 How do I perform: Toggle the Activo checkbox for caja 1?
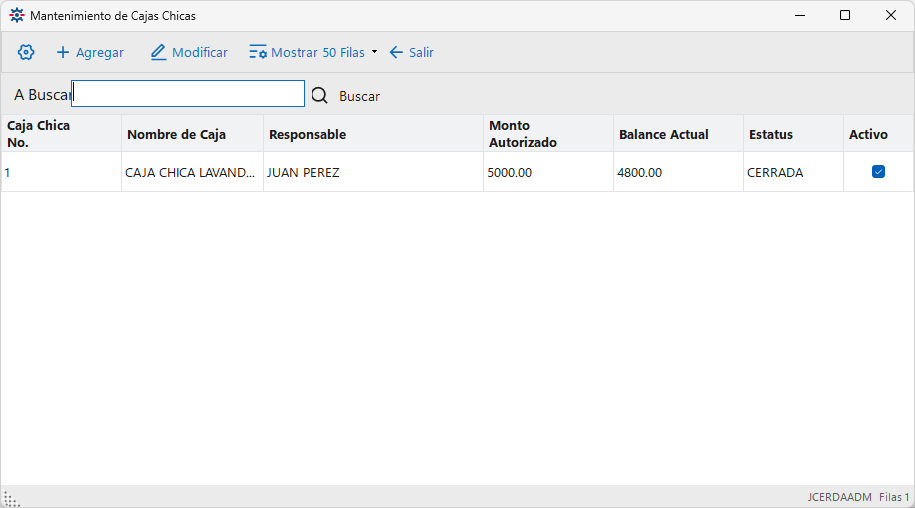pos(878,171)
